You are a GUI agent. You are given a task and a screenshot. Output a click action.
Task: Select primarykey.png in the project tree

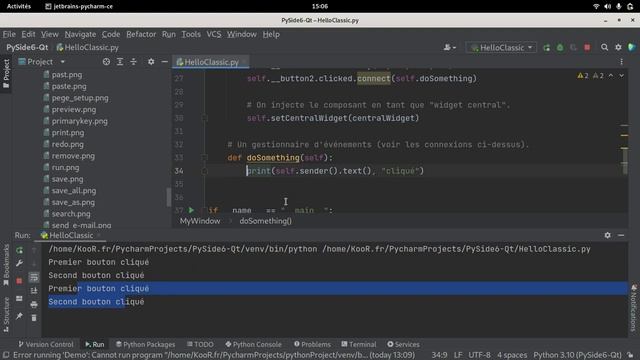pyautogui.click(x=79, y=121)
